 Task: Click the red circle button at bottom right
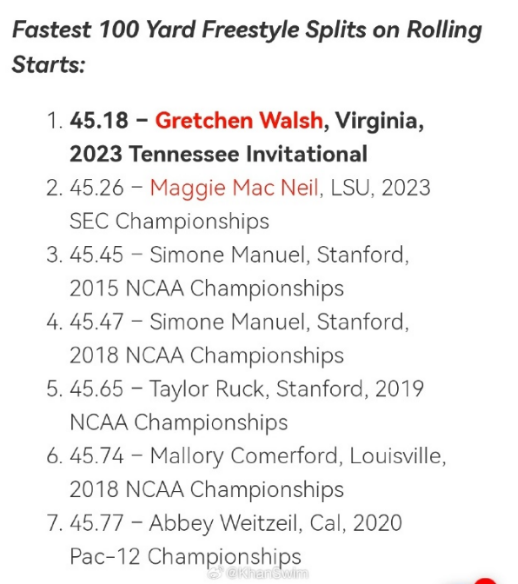pyautogui.click(x=485, y=580)
